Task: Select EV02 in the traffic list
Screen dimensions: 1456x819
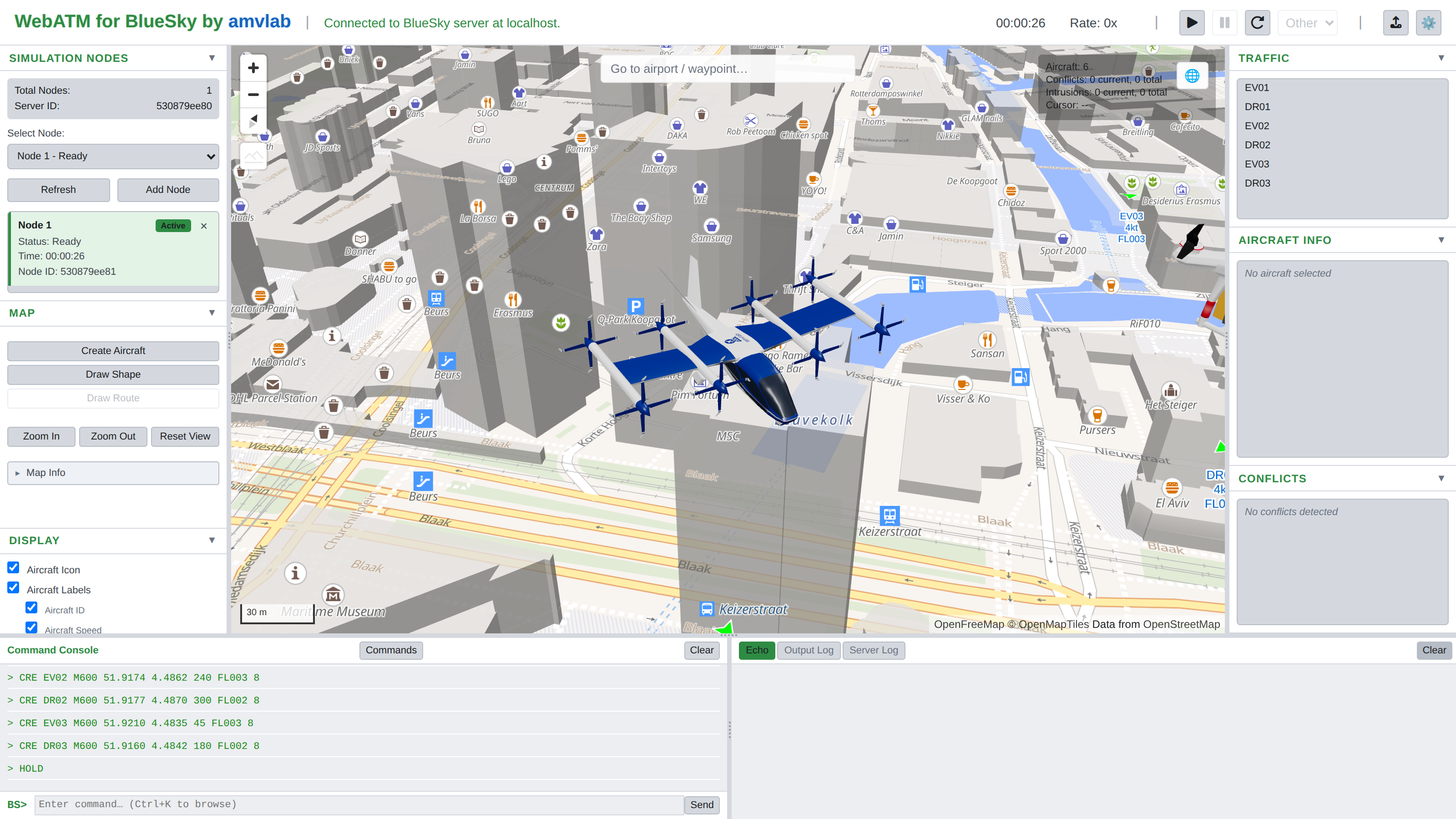Action: [x=1342, y=126]
